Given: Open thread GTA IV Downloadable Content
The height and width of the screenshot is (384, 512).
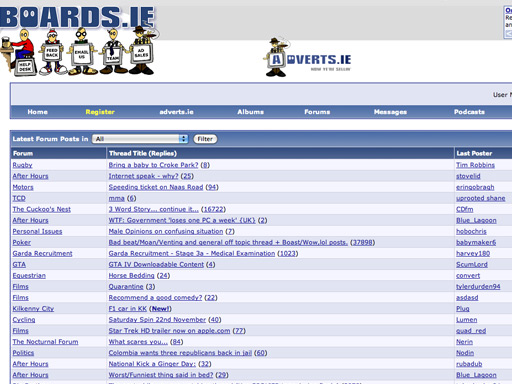Looking at the screenshot, I should [x=156, y=265].
